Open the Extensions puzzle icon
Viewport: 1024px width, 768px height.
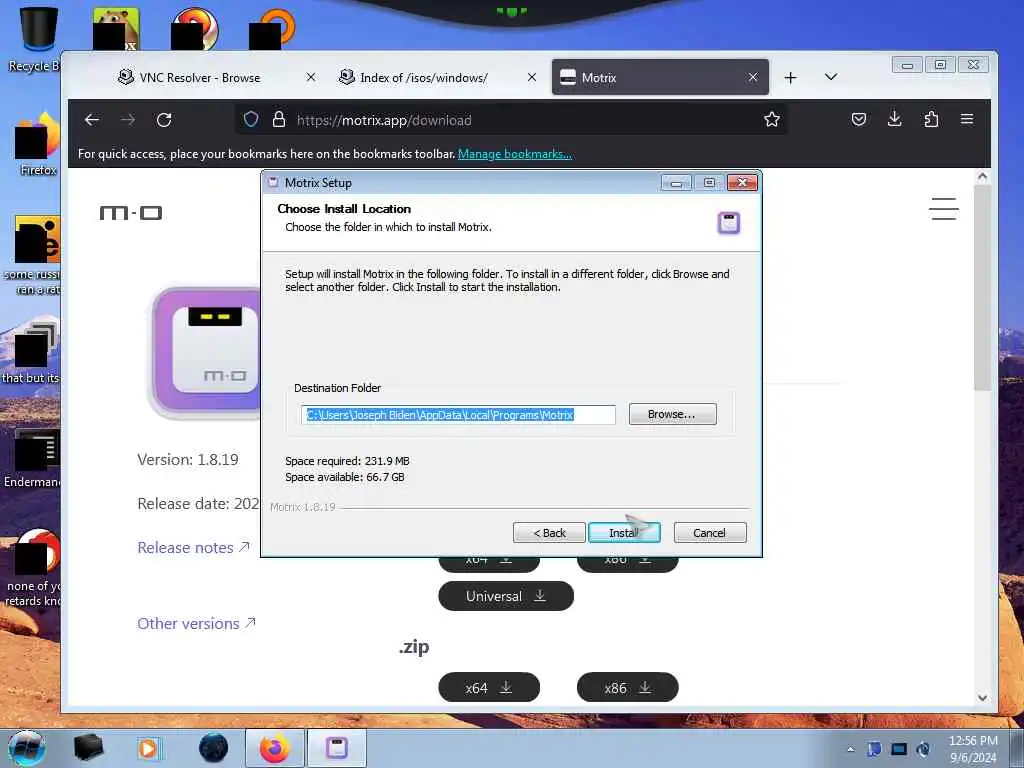point(931,119)
